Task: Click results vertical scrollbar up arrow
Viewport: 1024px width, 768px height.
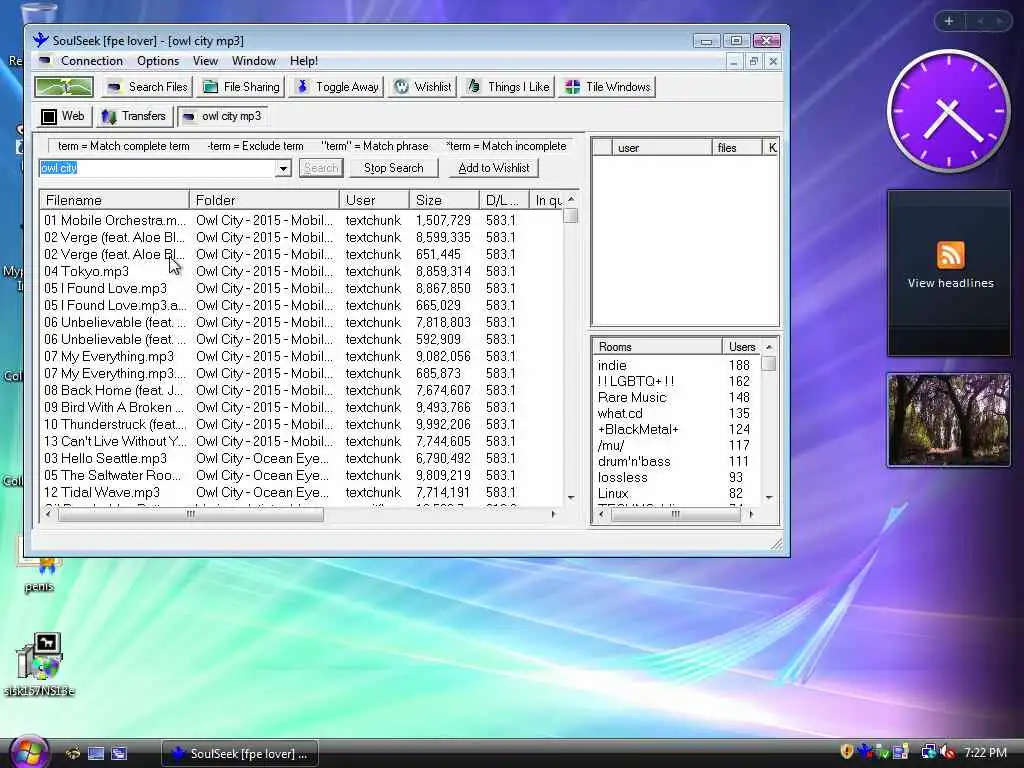Action: pos(571,199)
